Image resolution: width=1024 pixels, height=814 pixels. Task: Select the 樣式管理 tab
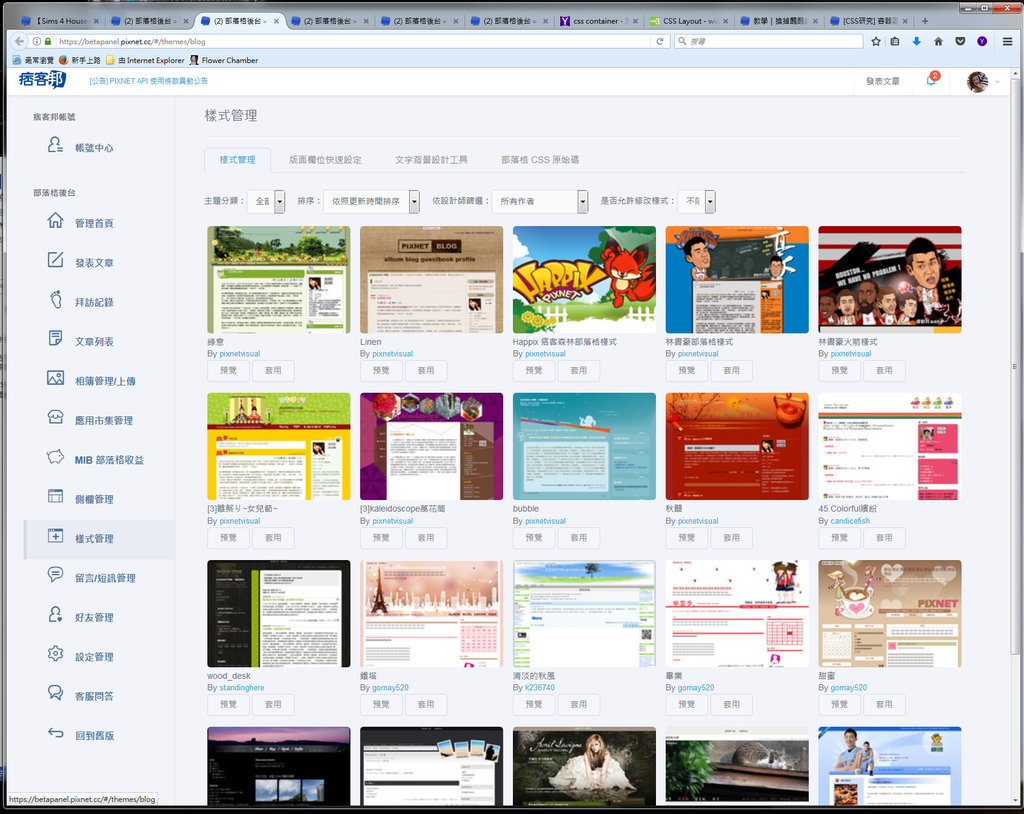237,160
